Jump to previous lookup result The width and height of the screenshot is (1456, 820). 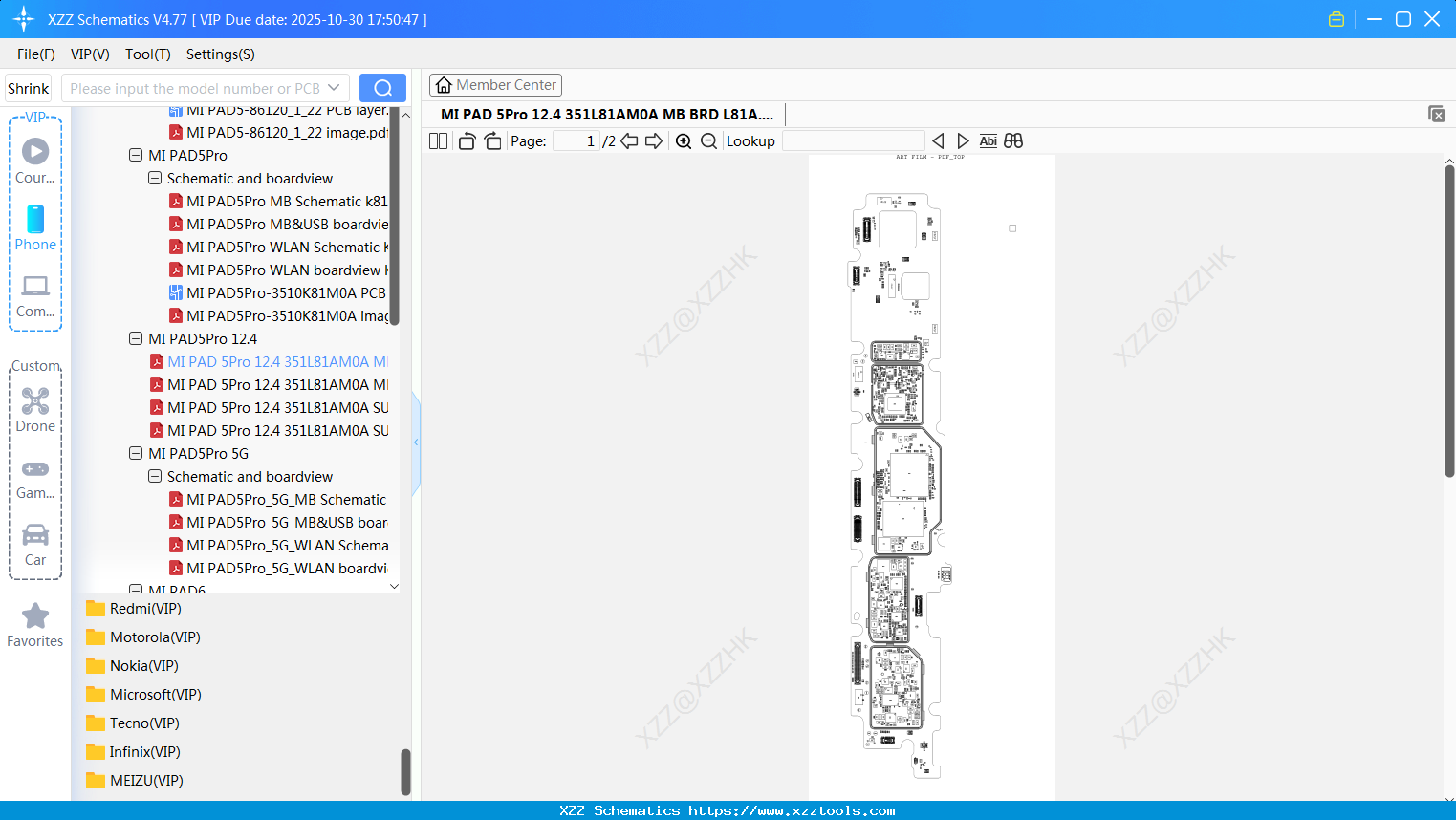click(x=938, y=141)
